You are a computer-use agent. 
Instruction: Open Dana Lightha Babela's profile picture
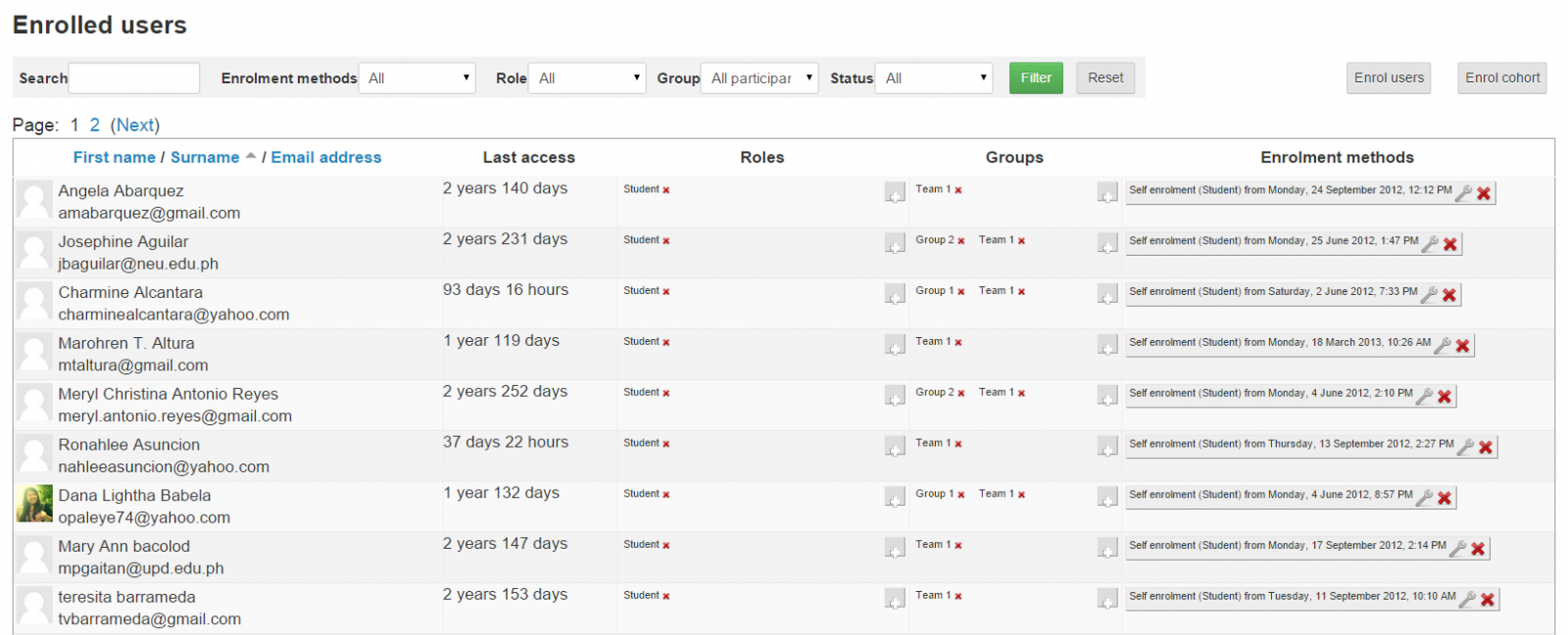click(x=34, y=504)
